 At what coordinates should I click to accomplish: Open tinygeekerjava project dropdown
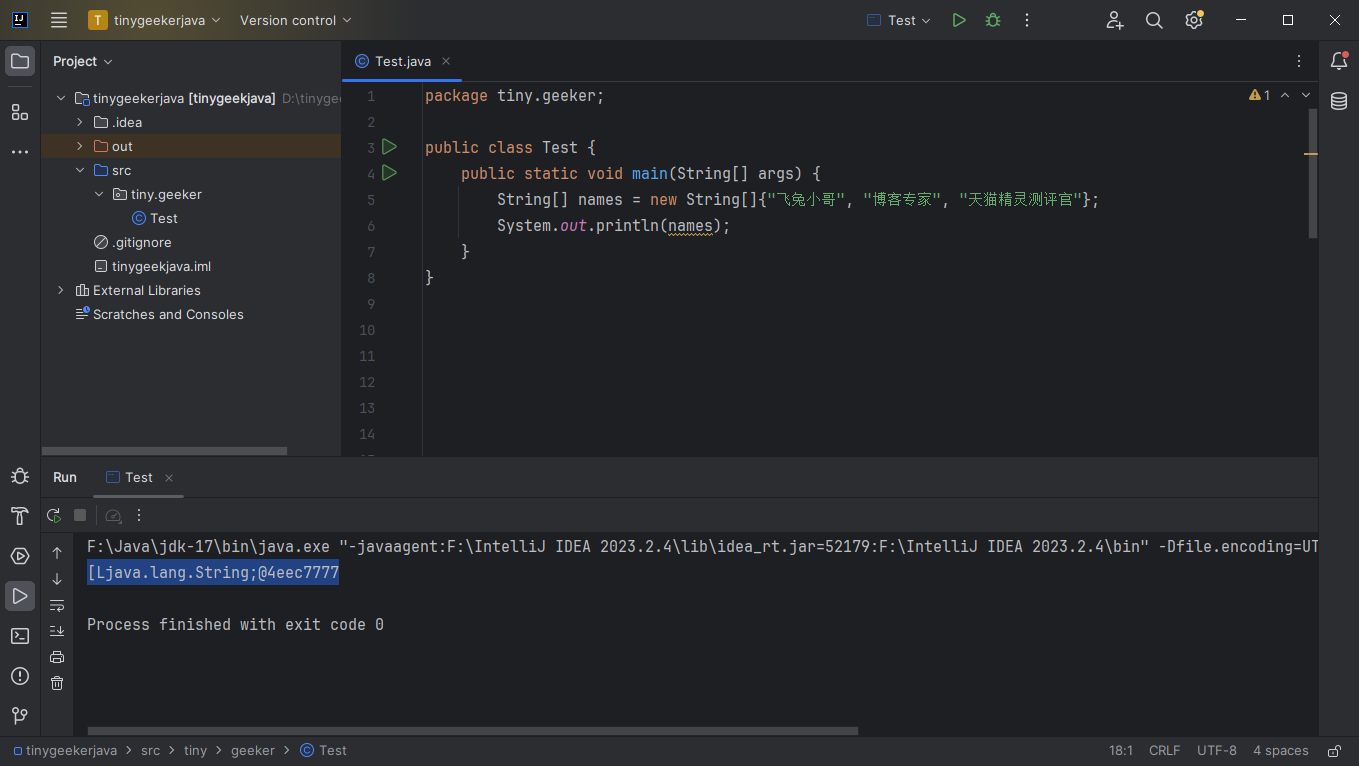coord(156,20)
